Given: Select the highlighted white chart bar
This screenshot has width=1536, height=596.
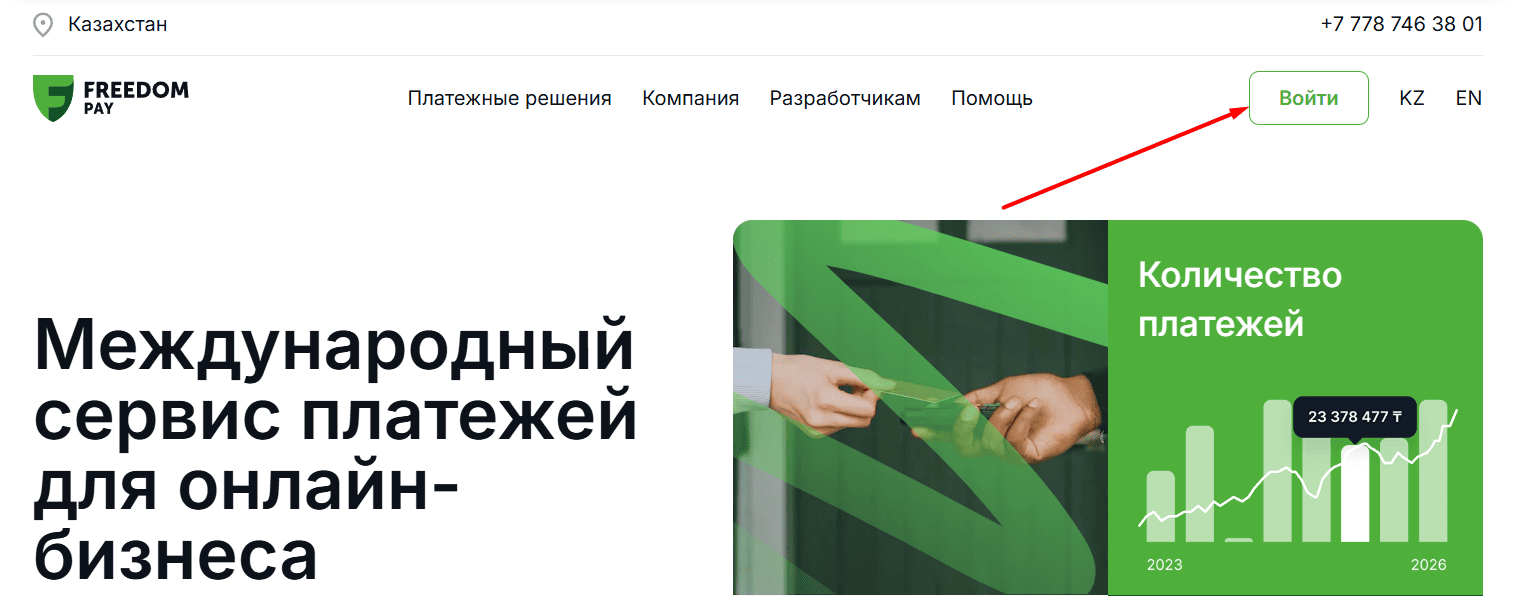Looking at the screenshot, I should pos(1355,494).
